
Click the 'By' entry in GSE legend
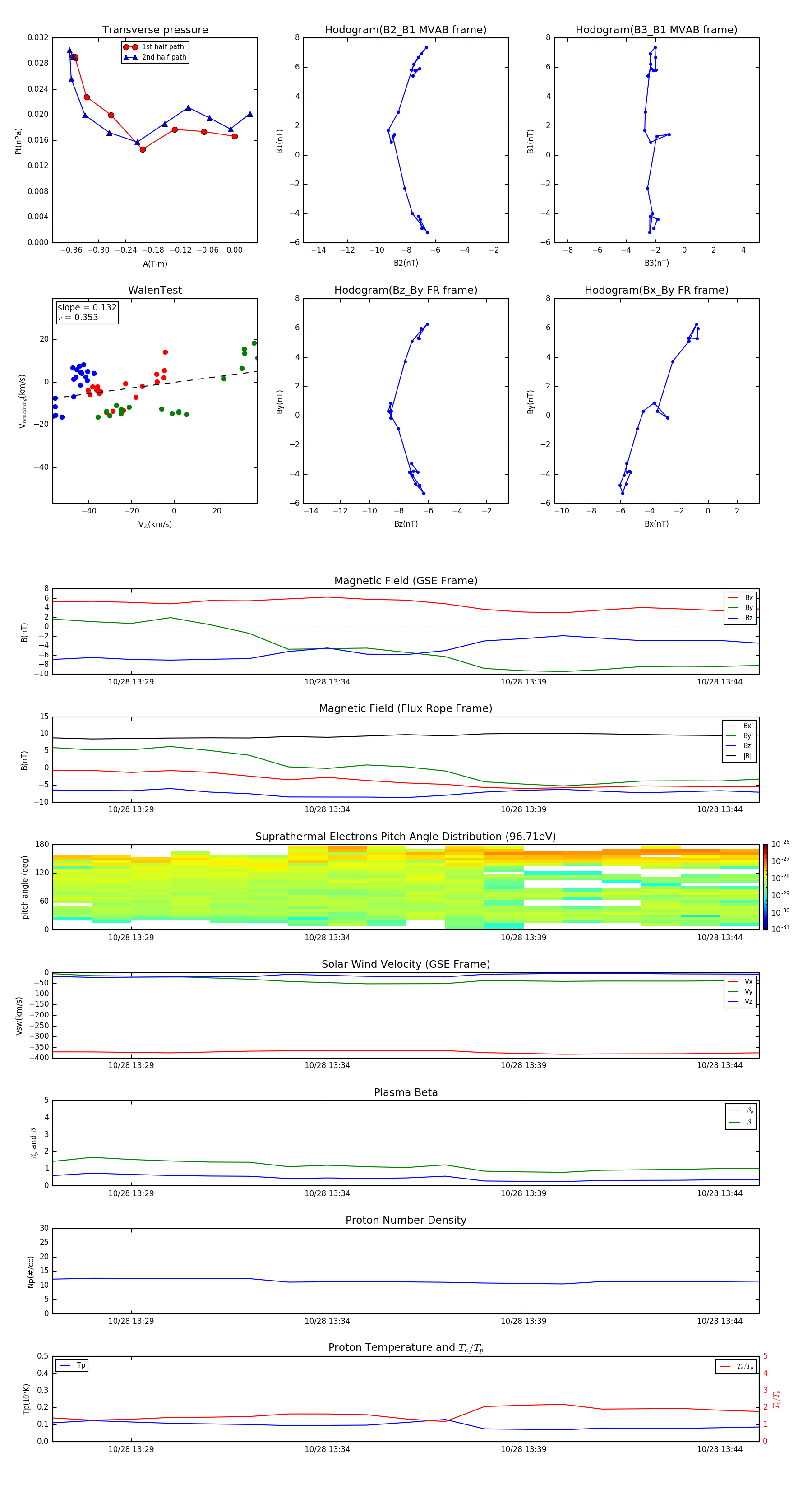[740, 607]
